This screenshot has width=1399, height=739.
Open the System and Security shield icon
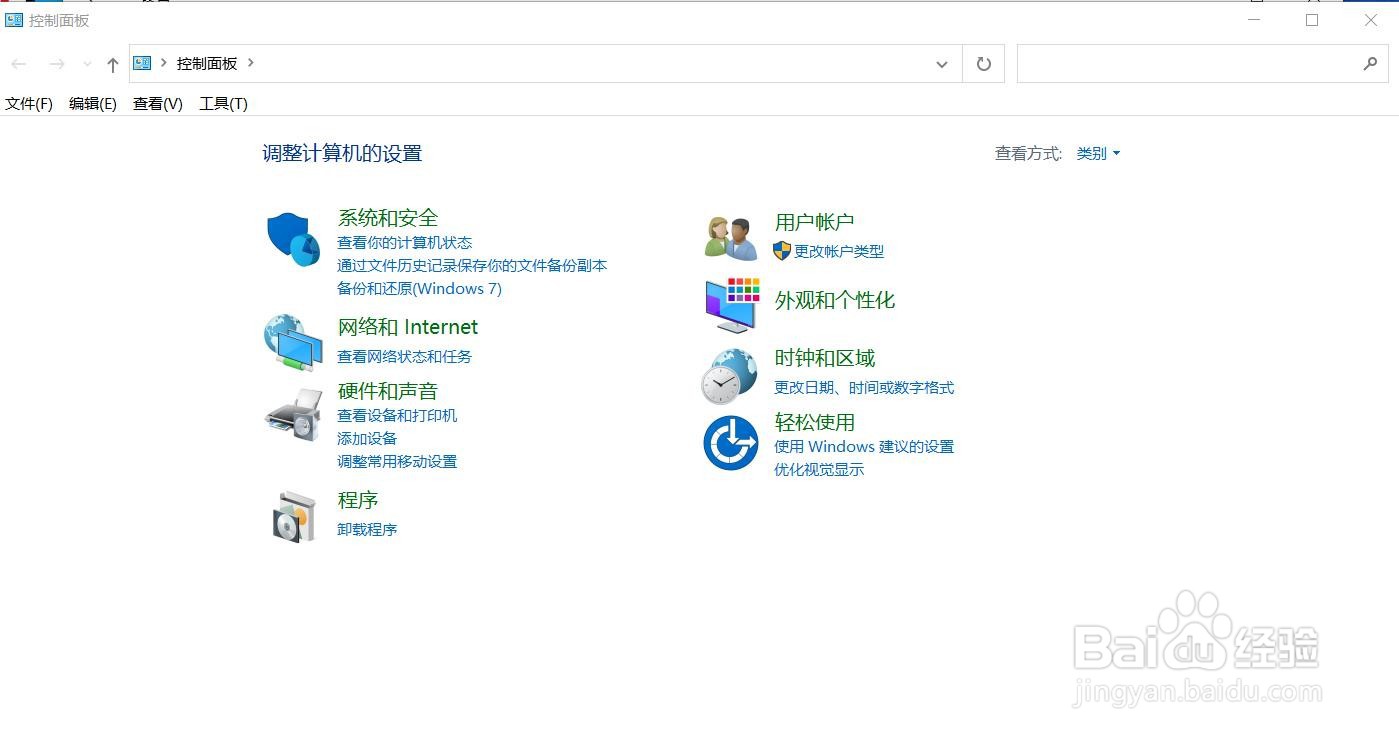pyautogui.click(x=293, y=240)
